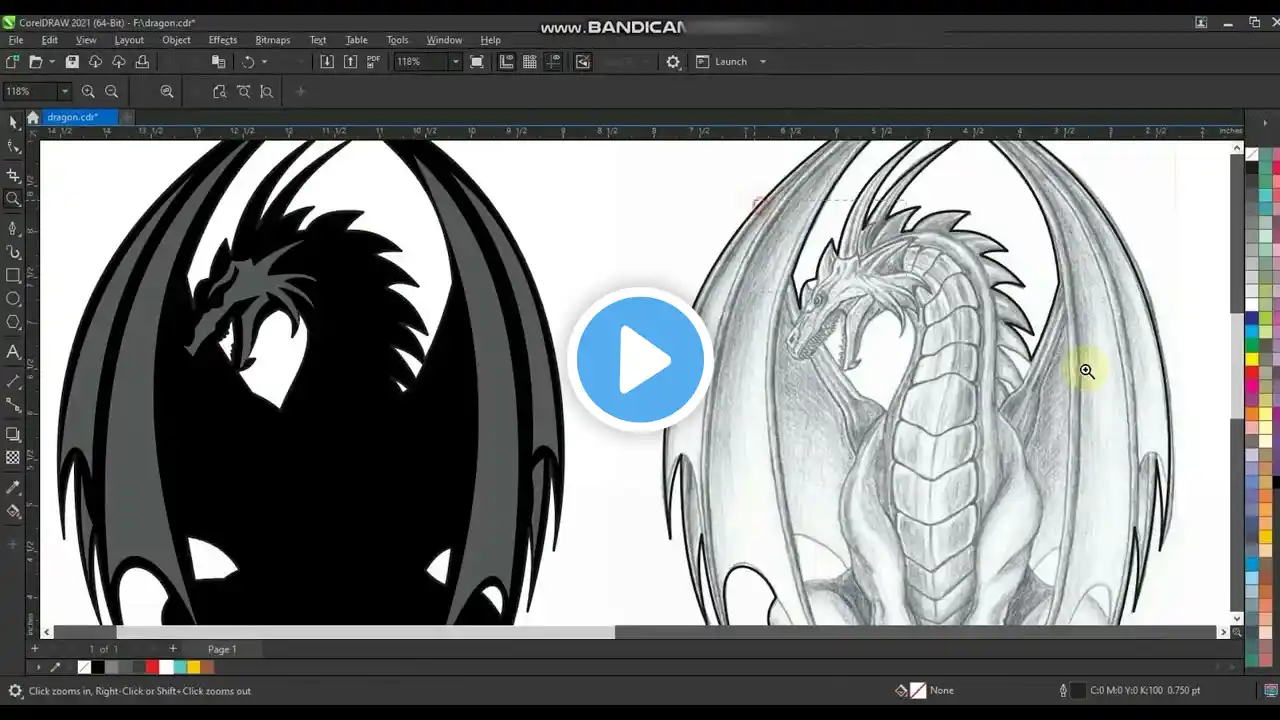Image resolution: width=1280 pixels, height=720 pixels.
Task: Select the Parallel Dimension tool
Action: pos(13,381)
